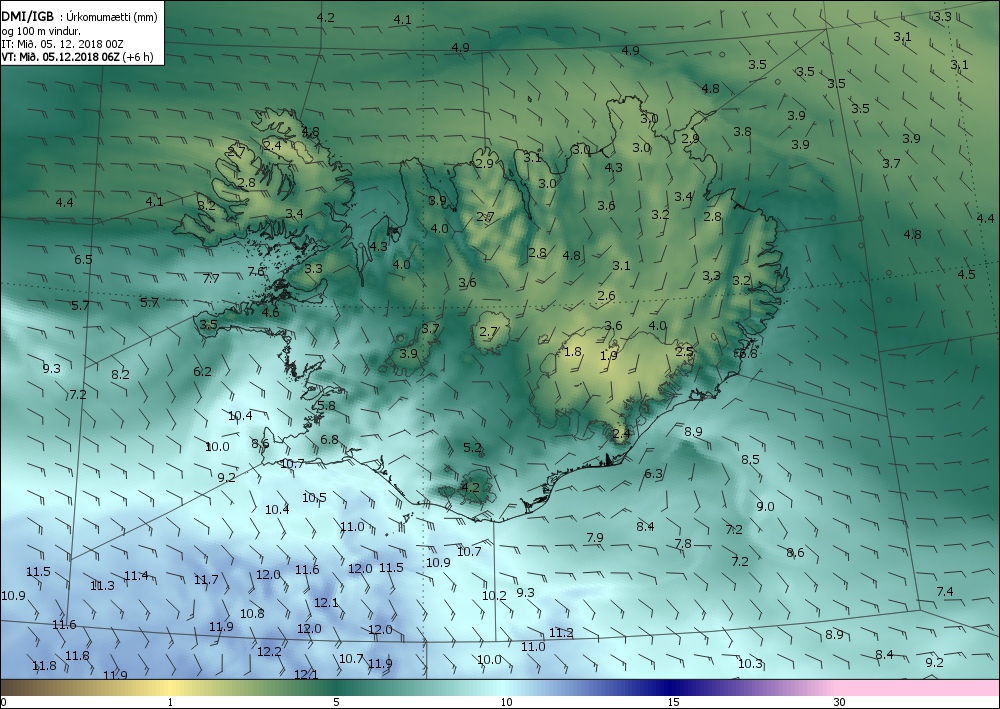Click the 12.2 value on the map
Viewport: 1000px width, 709px height.
pyautogui.click(x=269, y=652)
